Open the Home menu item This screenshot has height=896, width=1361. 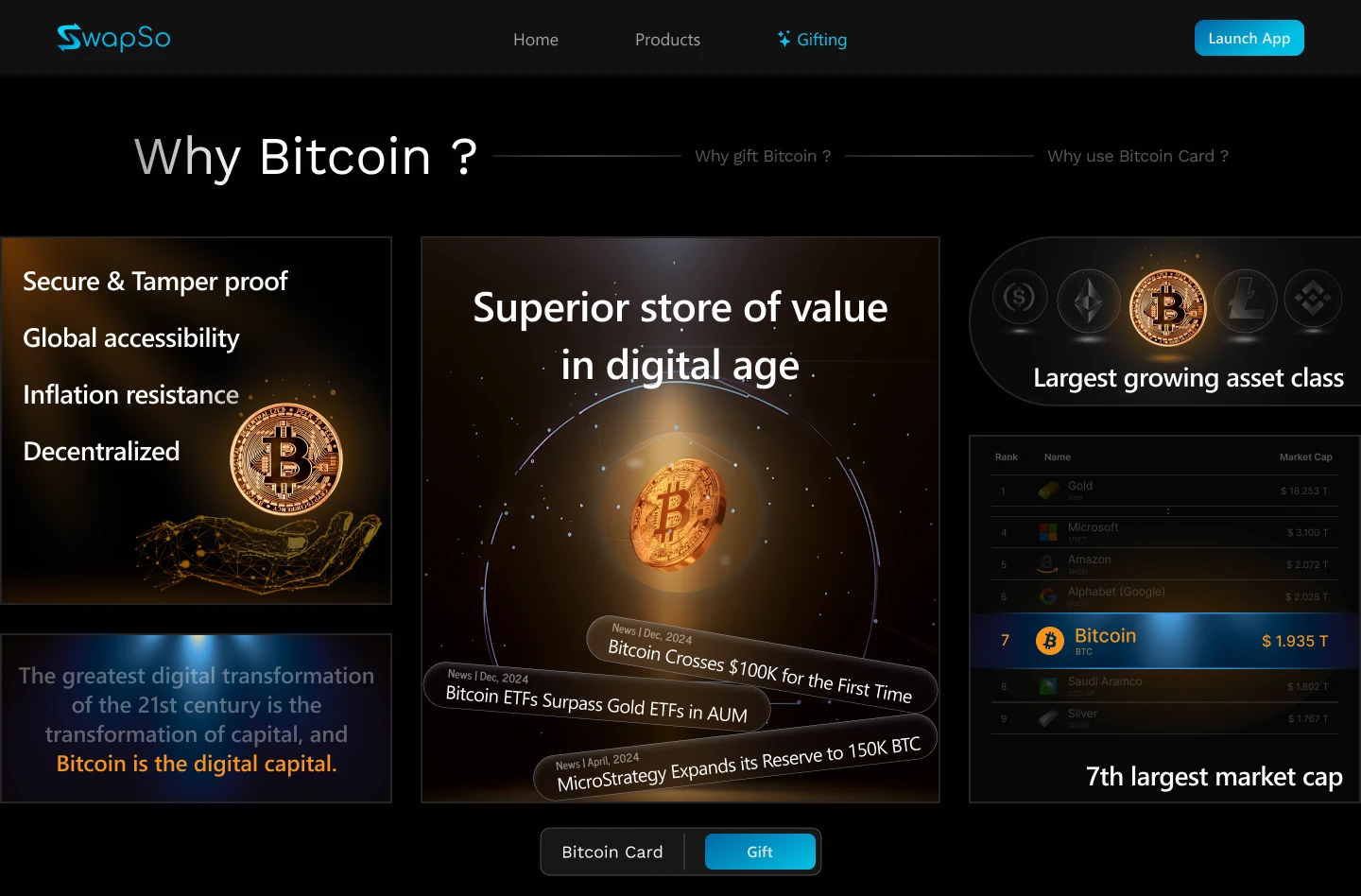[x=536, y=40]
